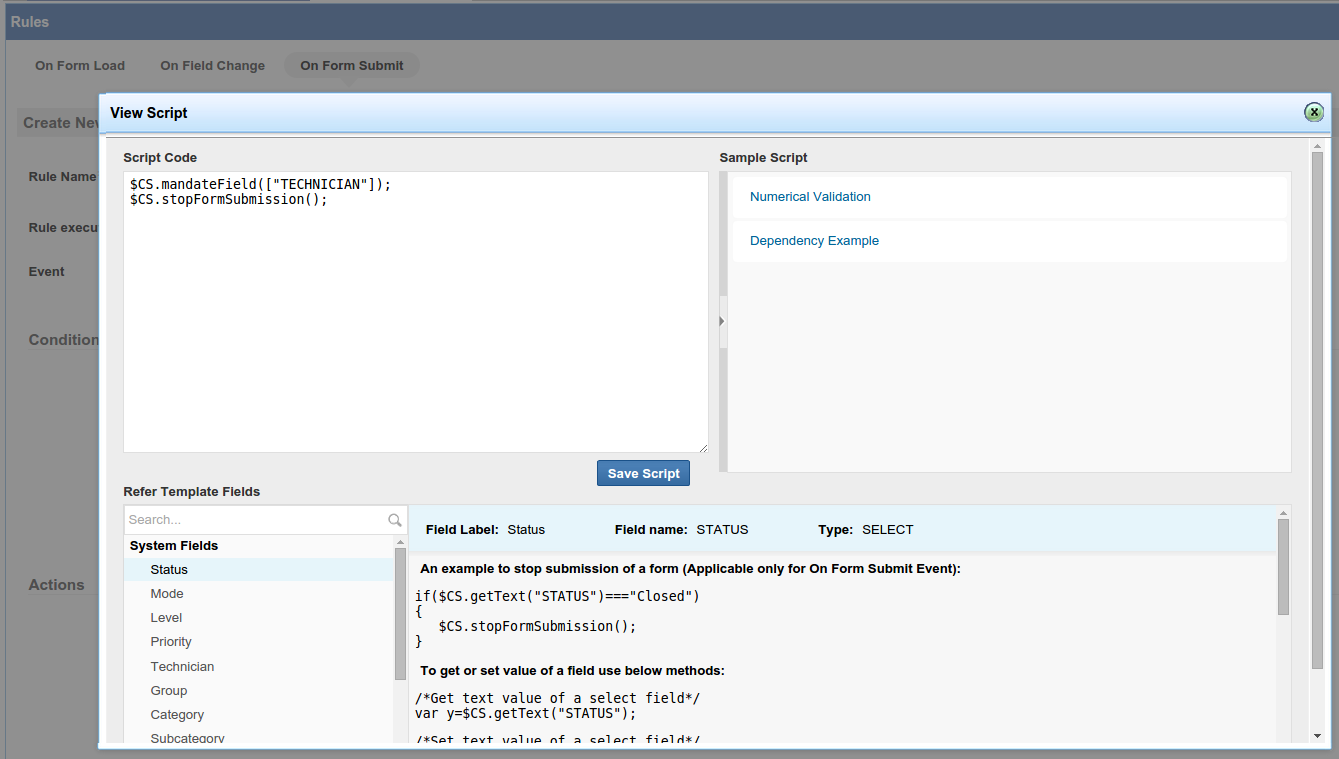Select the Mode field

tap(167, 594)
